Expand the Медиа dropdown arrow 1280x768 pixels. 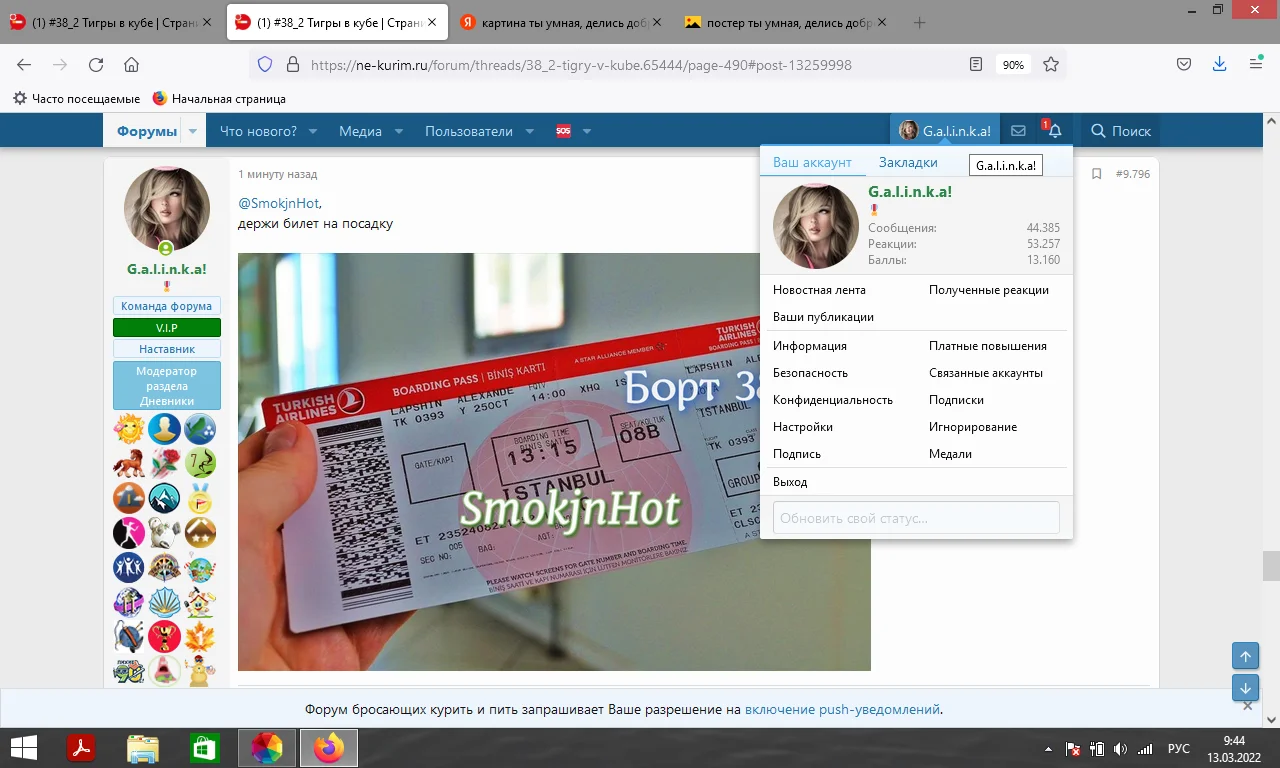pos(398,131)
